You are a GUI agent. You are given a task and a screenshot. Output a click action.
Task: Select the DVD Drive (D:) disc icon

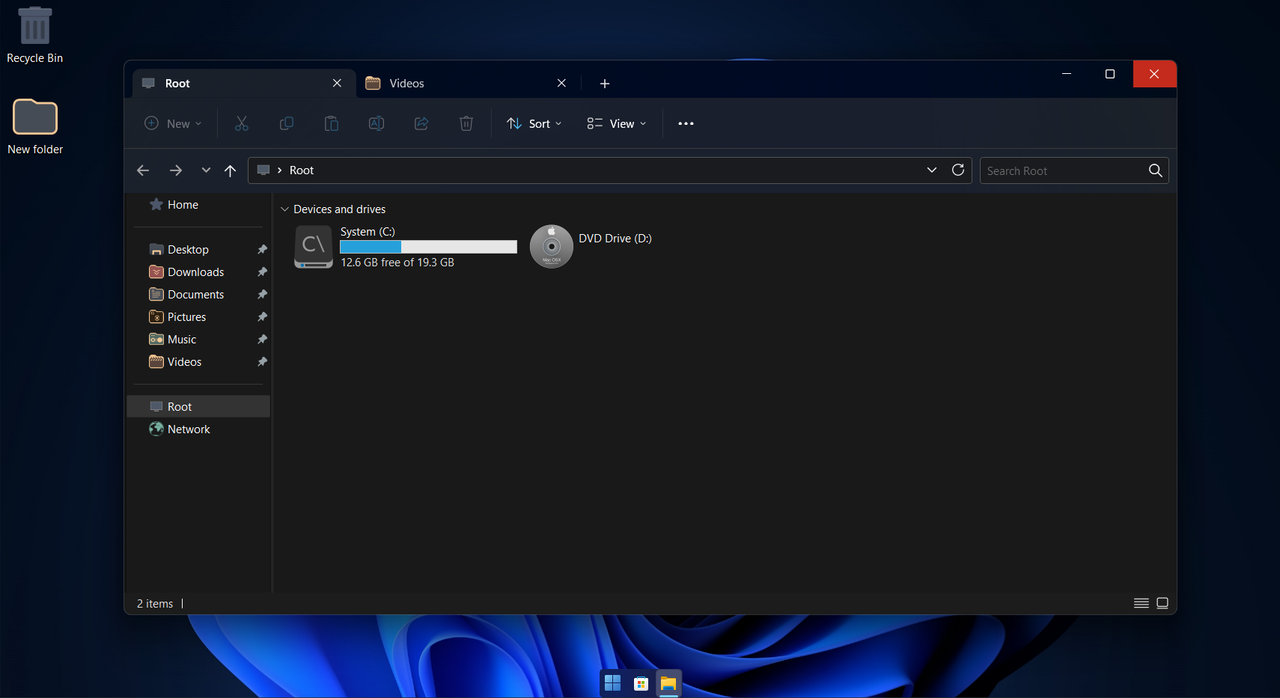coord(551,246)
